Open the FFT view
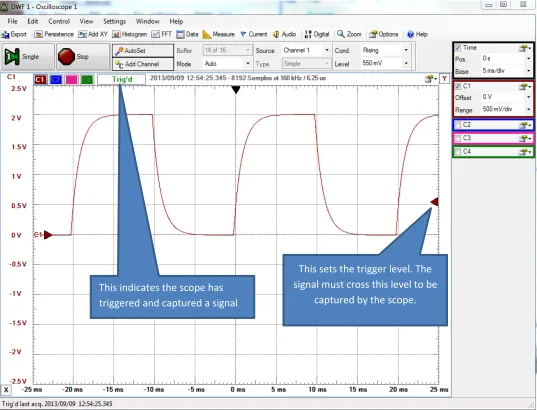Image resolution: width=537 pixels, height=410 pixels. point(162,34)
